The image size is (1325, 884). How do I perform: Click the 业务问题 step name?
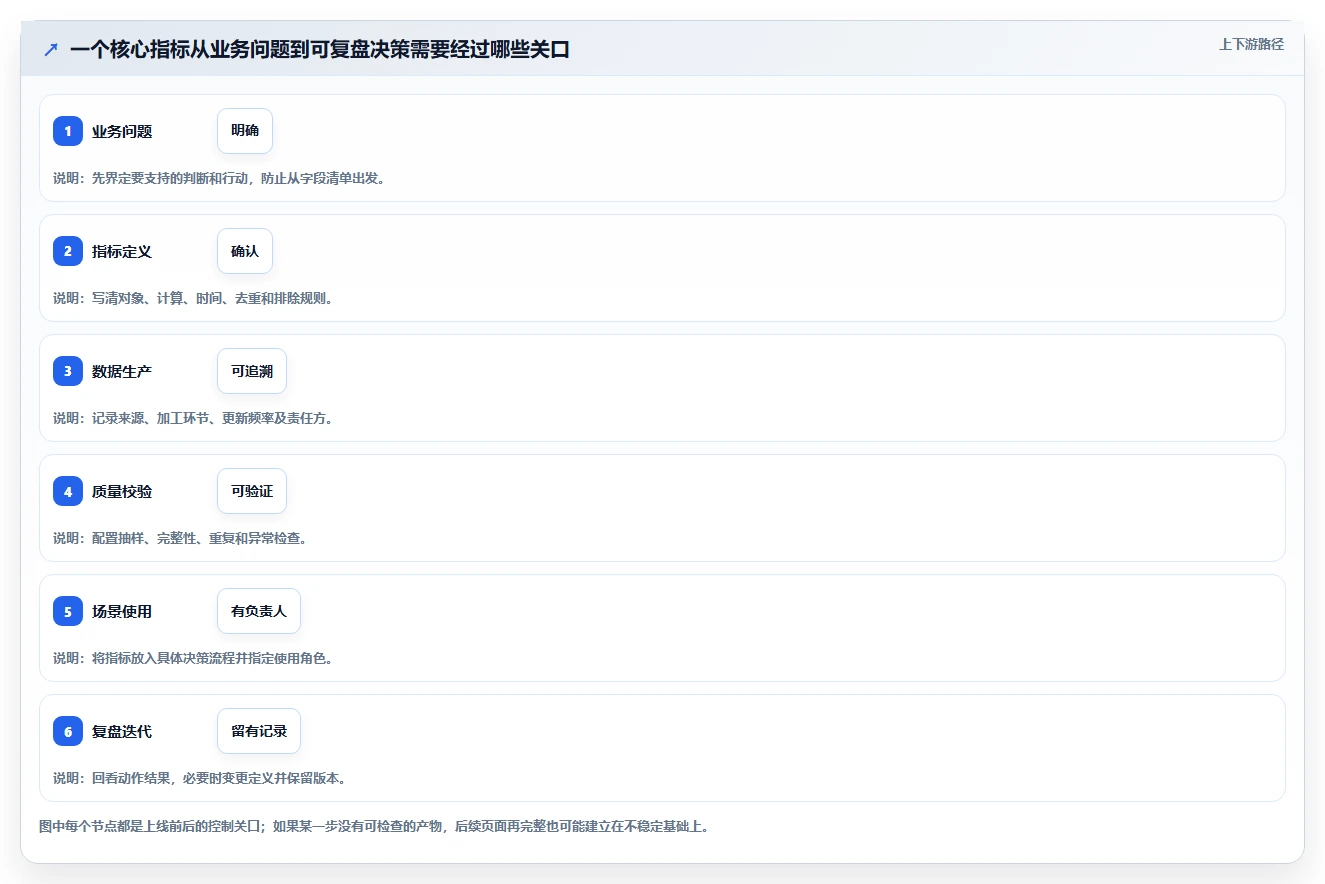pos(122,131)
